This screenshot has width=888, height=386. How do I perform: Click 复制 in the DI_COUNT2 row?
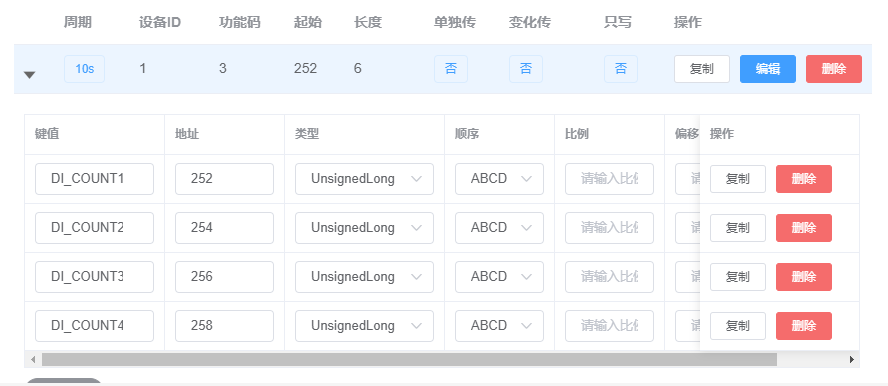pos(738,228)
